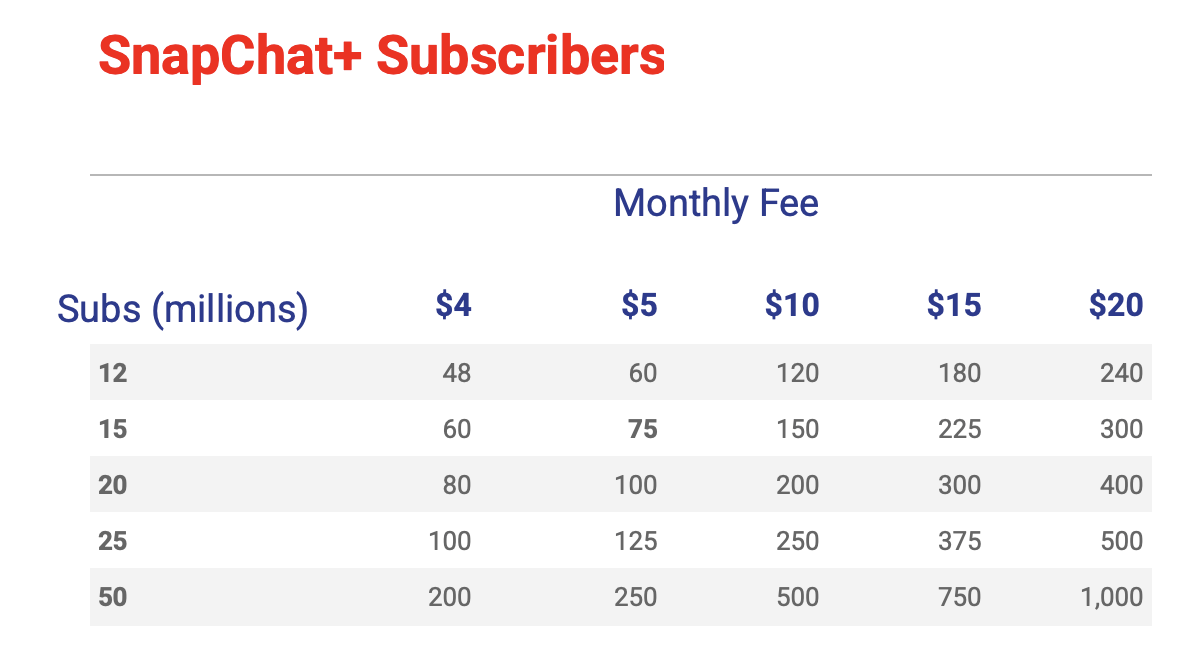Select the 50 million subs row label

point(113,597)
